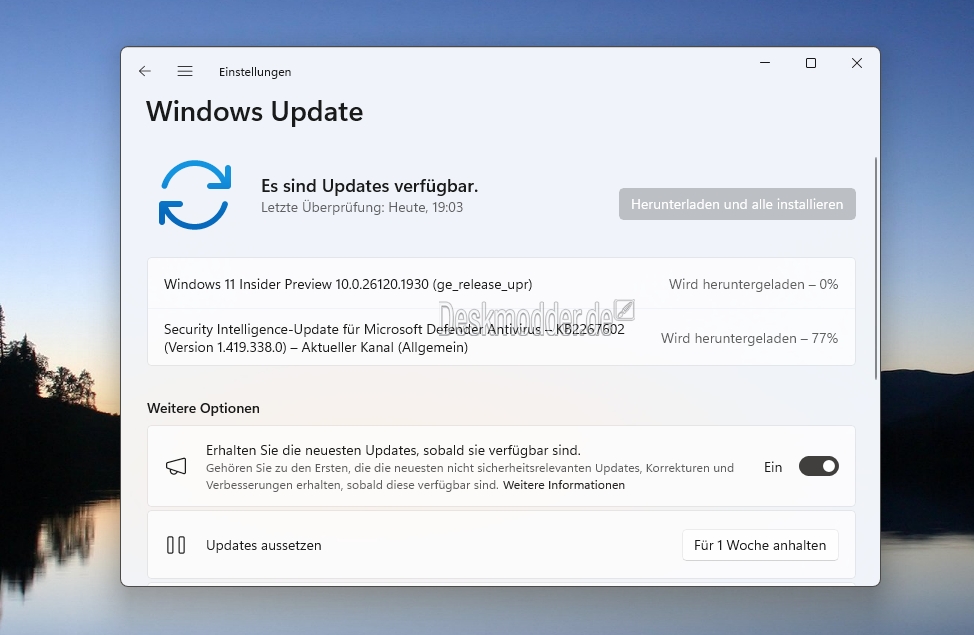The width and height of the screenshot is (974, 635).
Task: Click the 'Ein' toggle state label
Action: pyautogui.click(x=773, y=467)
